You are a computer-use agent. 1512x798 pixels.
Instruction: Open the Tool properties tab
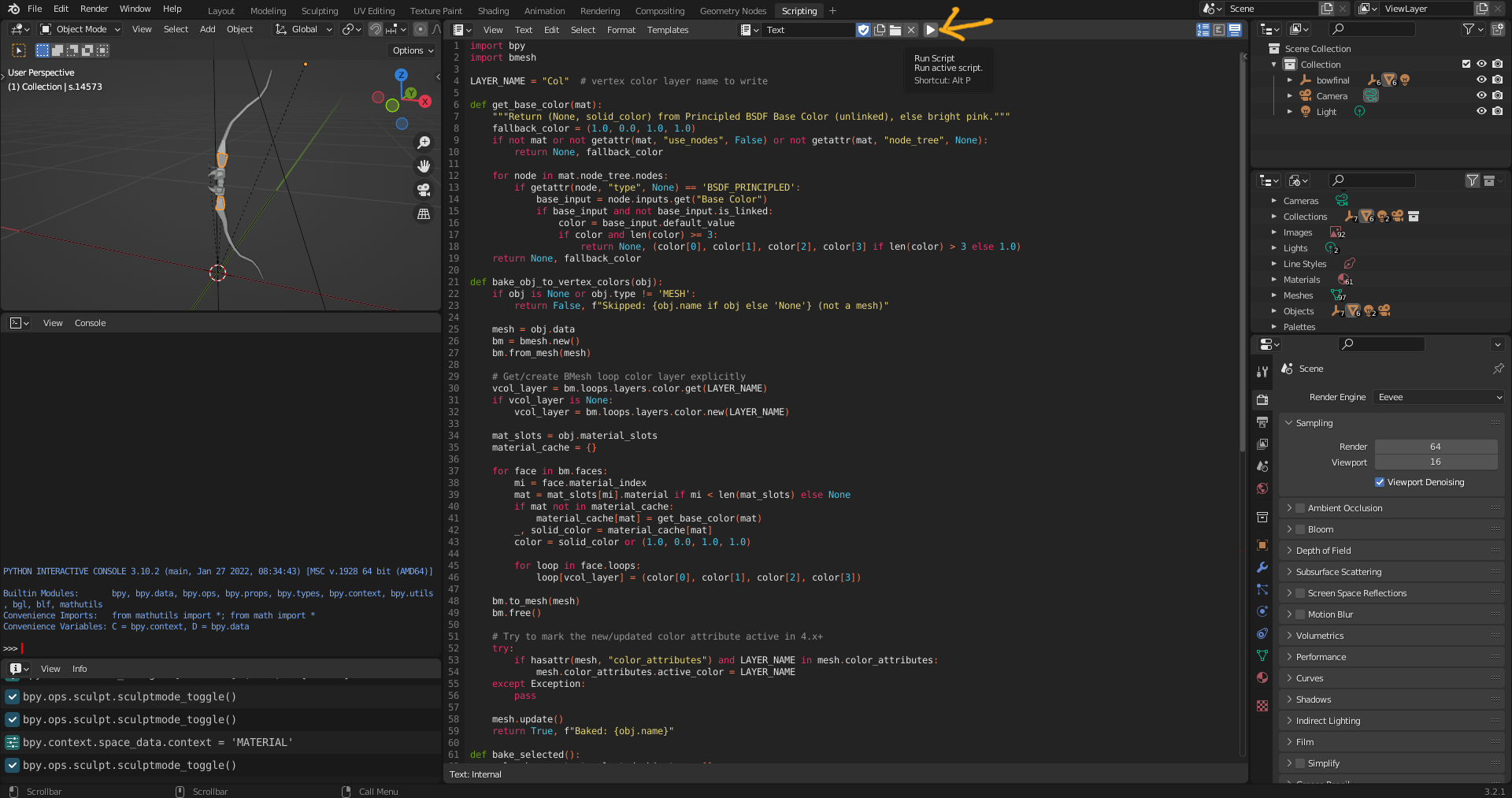(1262, 371)
